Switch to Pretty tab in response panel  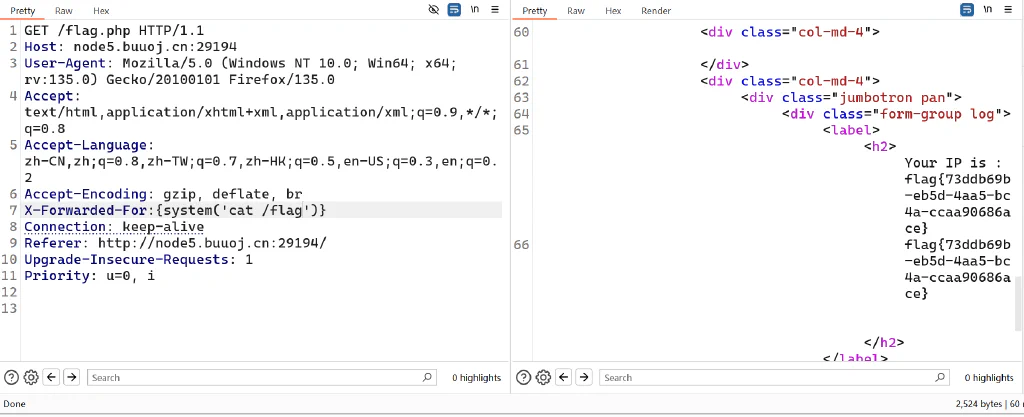click(x=535, y=10)
